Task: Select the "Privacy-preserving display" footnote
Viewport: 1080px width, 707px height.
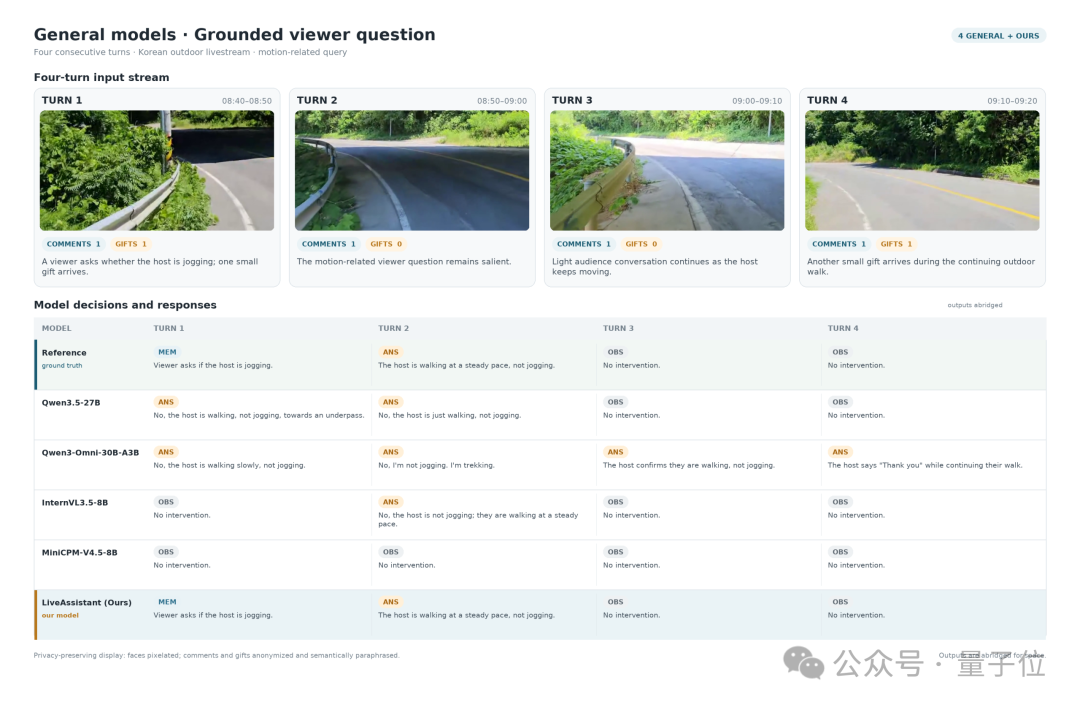Action: (x=216, y=655)
